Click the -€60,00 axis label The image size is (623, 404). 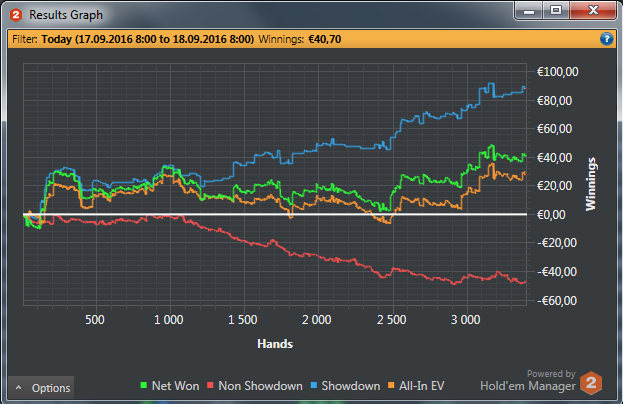pyautogui.click(x=557, y=301)
